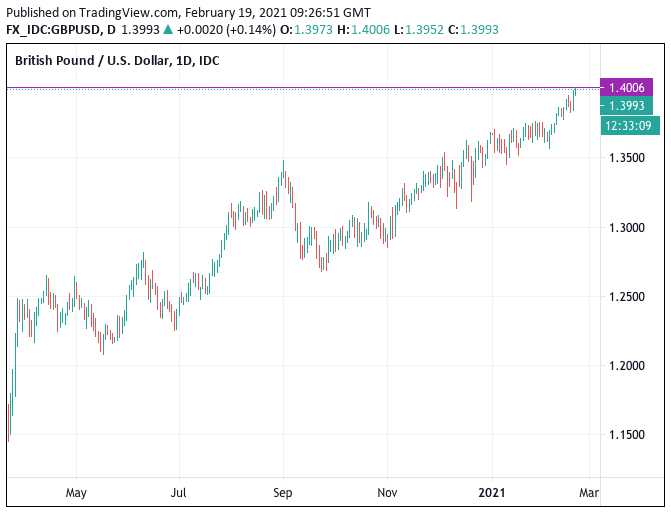
Task: Click the green up-arrow change indicator
Action: click(x=167, y=28)
